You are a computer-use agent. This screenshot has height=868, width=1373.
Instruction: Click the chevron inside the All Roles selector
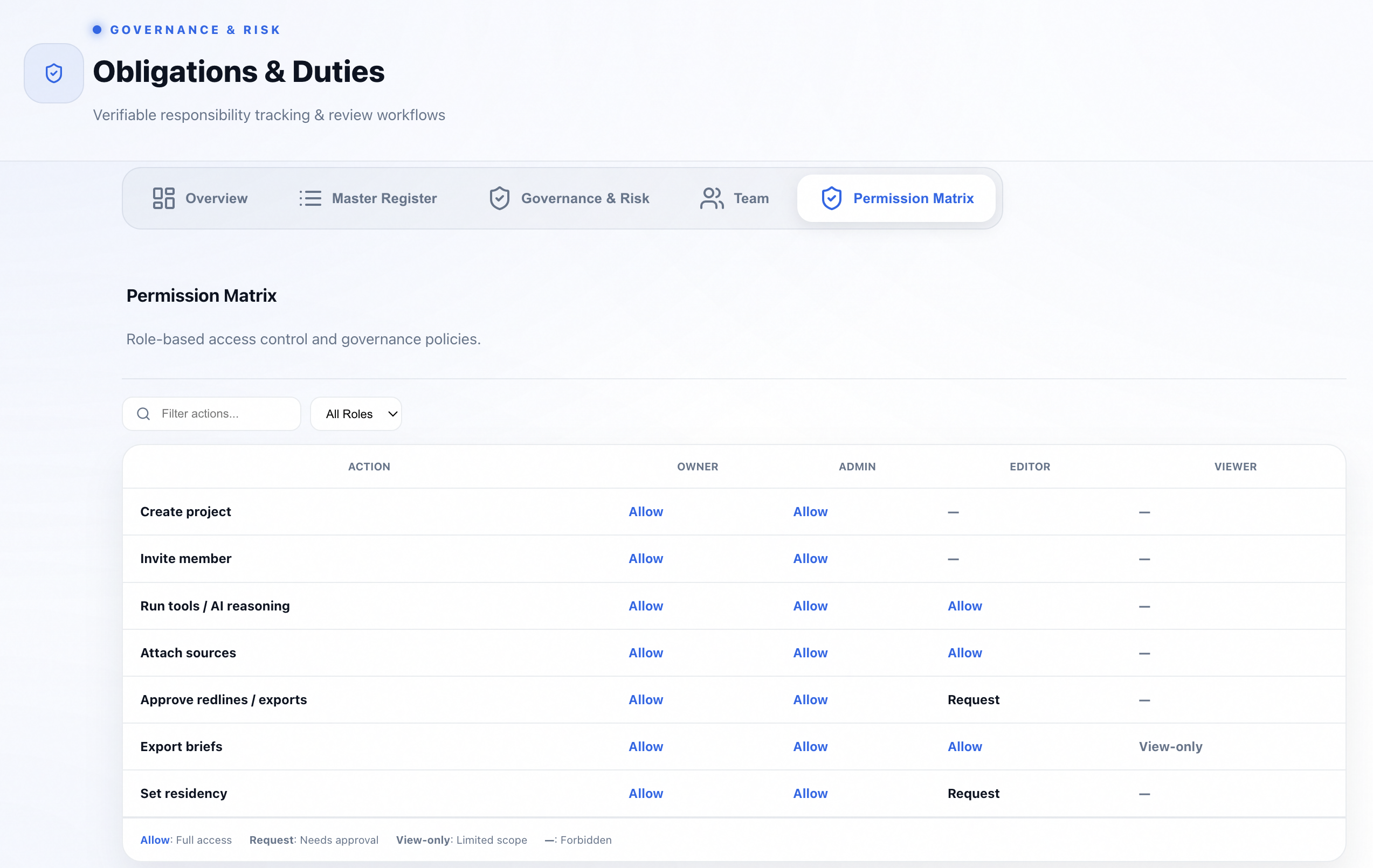coord(391,414)
